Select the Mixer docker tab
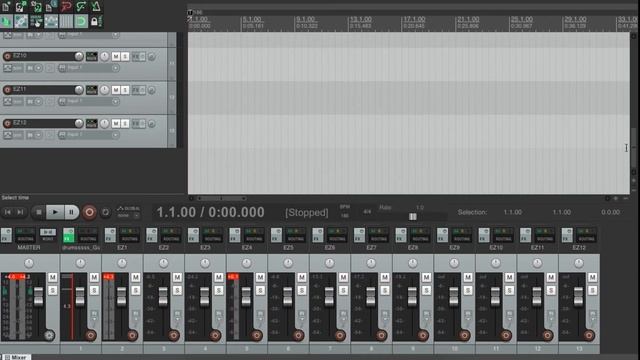 pyautogui.click(x=16, y=357)
